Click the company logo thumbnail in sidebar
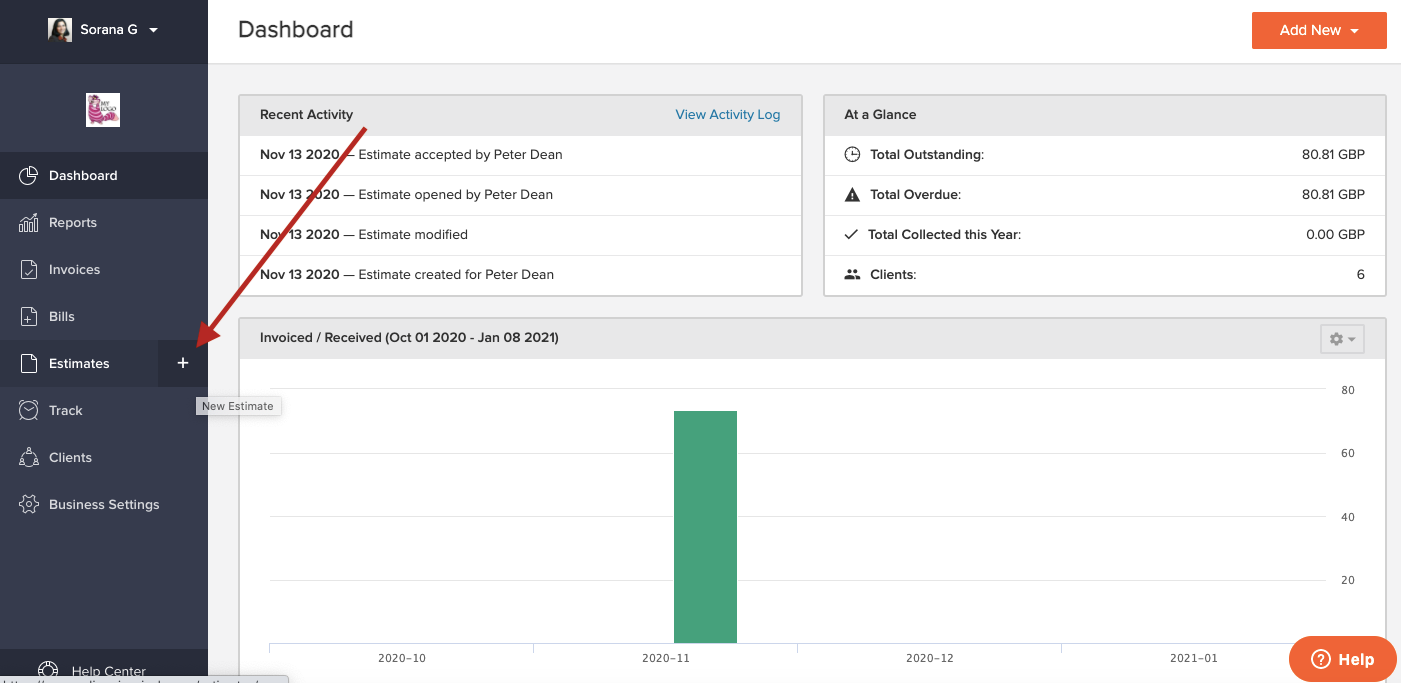Image resolution: width=1401 pixels, height=683 pixels. coord(103,110)
